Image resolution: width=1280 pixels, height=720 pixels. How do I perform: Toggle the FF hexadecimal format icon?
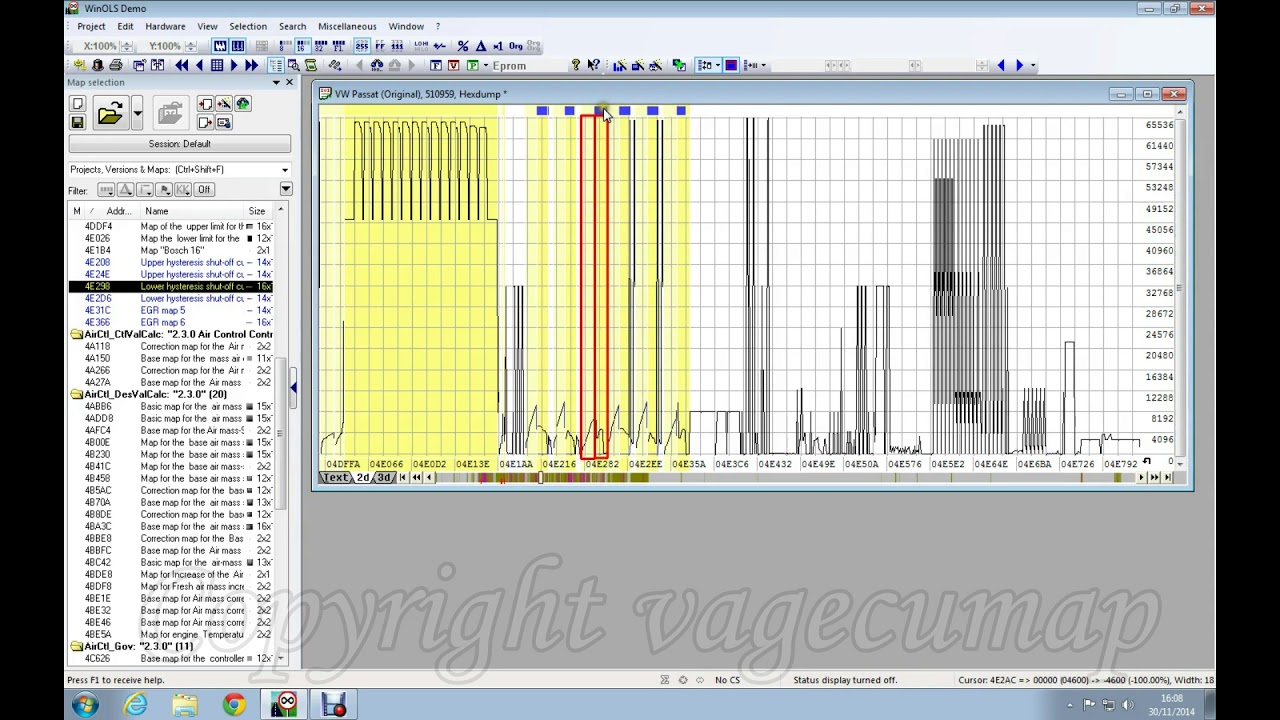(380, 46)
